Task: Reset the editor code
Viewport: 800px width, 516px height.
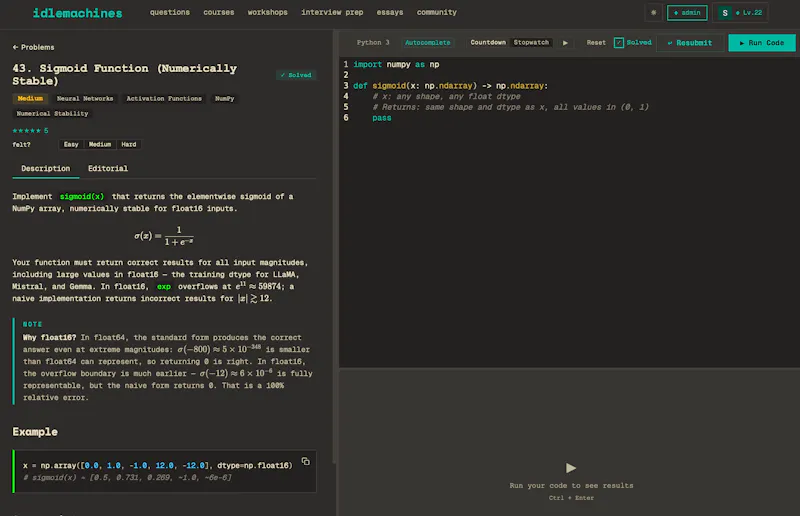Action: click(x=596, y=42)
